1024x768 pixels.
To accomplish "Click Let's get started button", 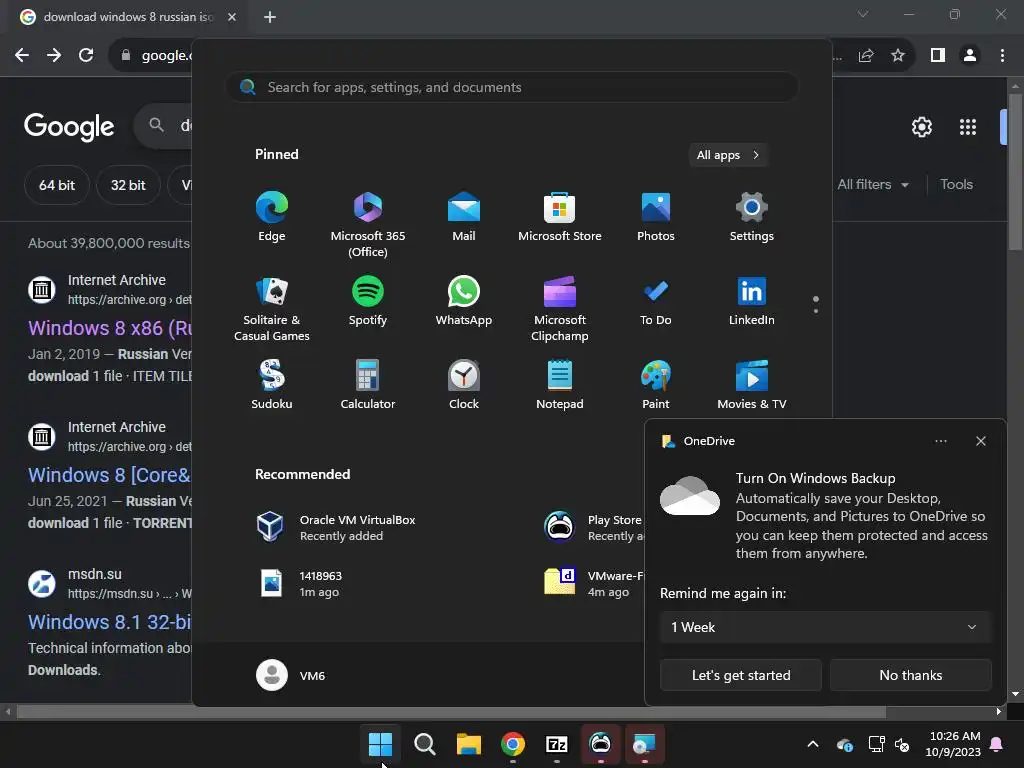I will pyautogui.click(x=741, y=675).
